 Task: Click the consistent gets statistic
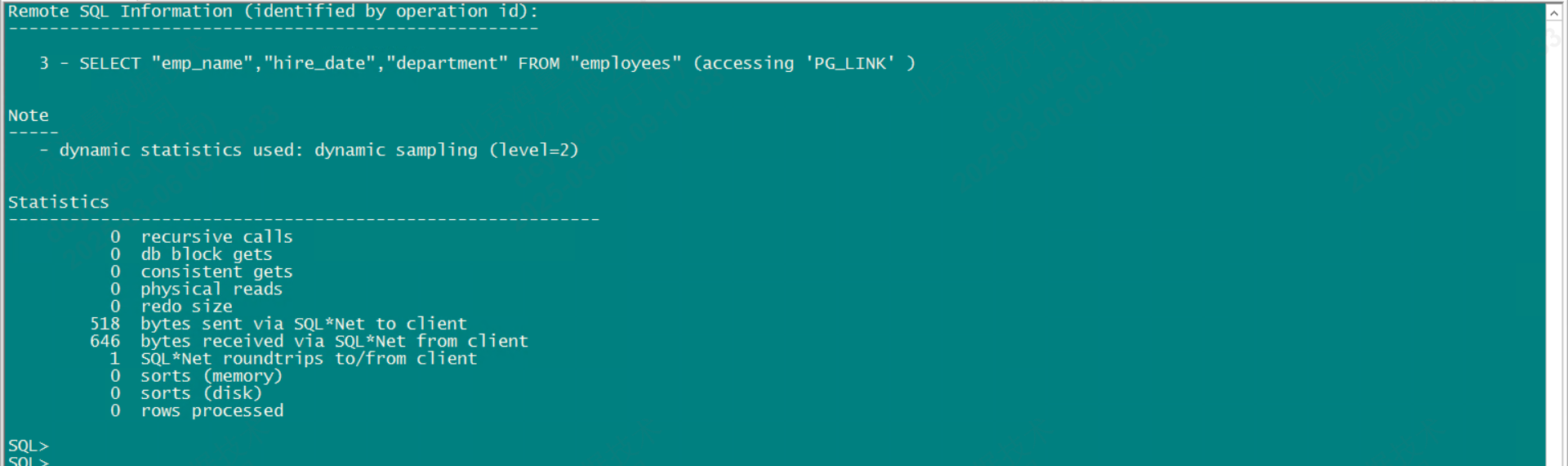[x=216, y=272]
